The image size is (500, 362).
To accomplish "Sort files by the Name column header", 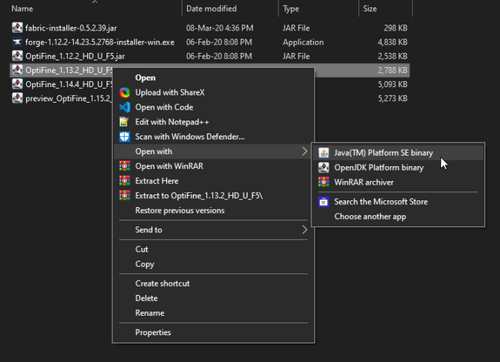I will pos(22,9).
